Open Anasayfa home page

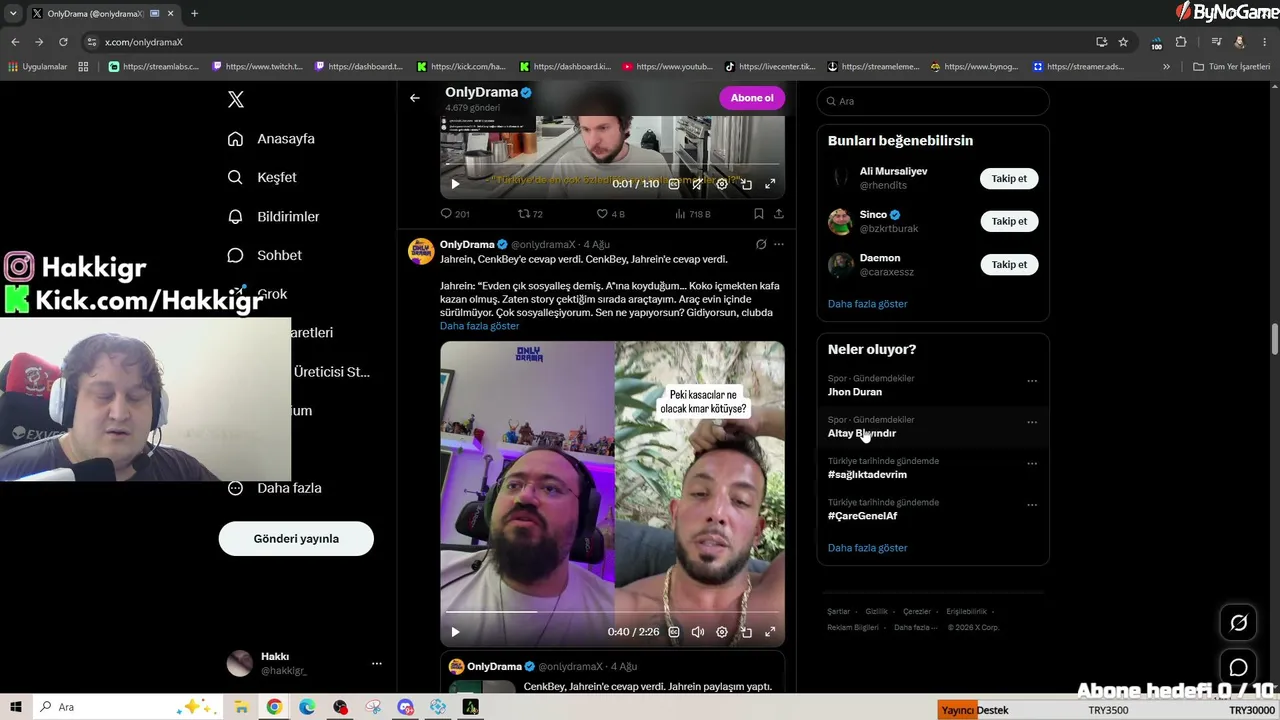pos(271,139)
